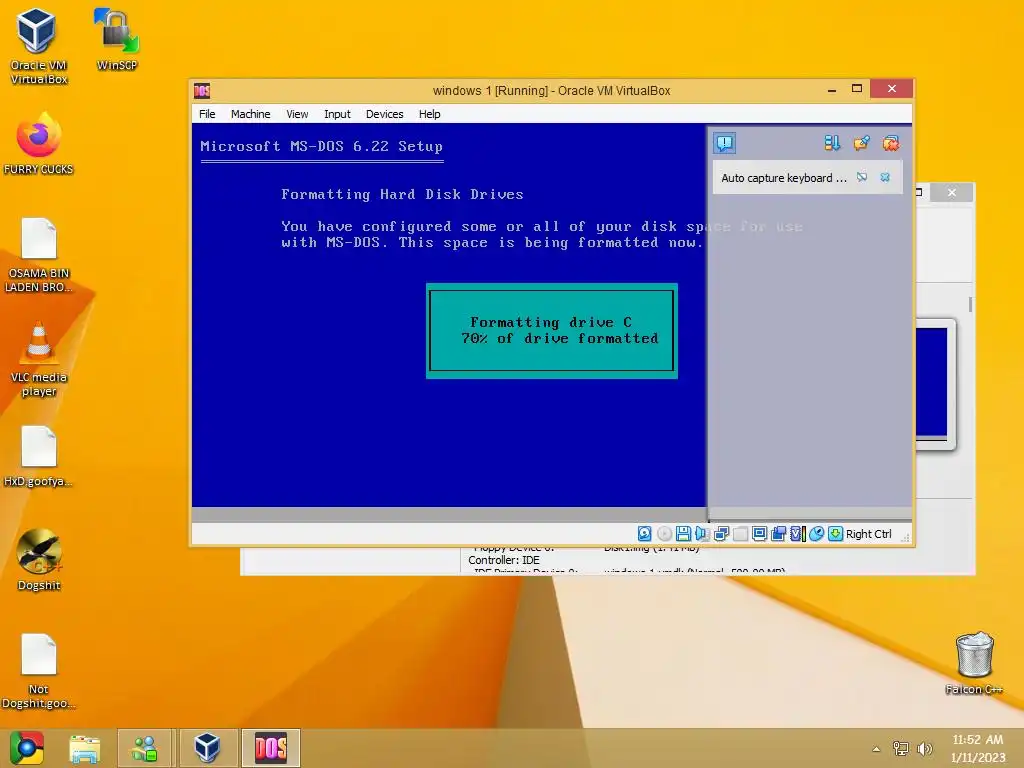Toggle the notification center speech bubble button

click(x=725, y=143)
